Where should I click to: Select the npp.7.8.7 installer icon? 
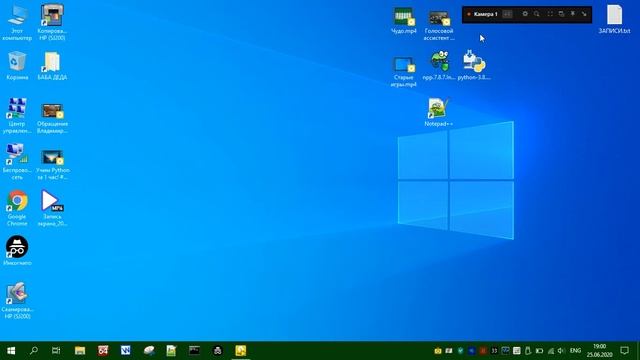439,66
